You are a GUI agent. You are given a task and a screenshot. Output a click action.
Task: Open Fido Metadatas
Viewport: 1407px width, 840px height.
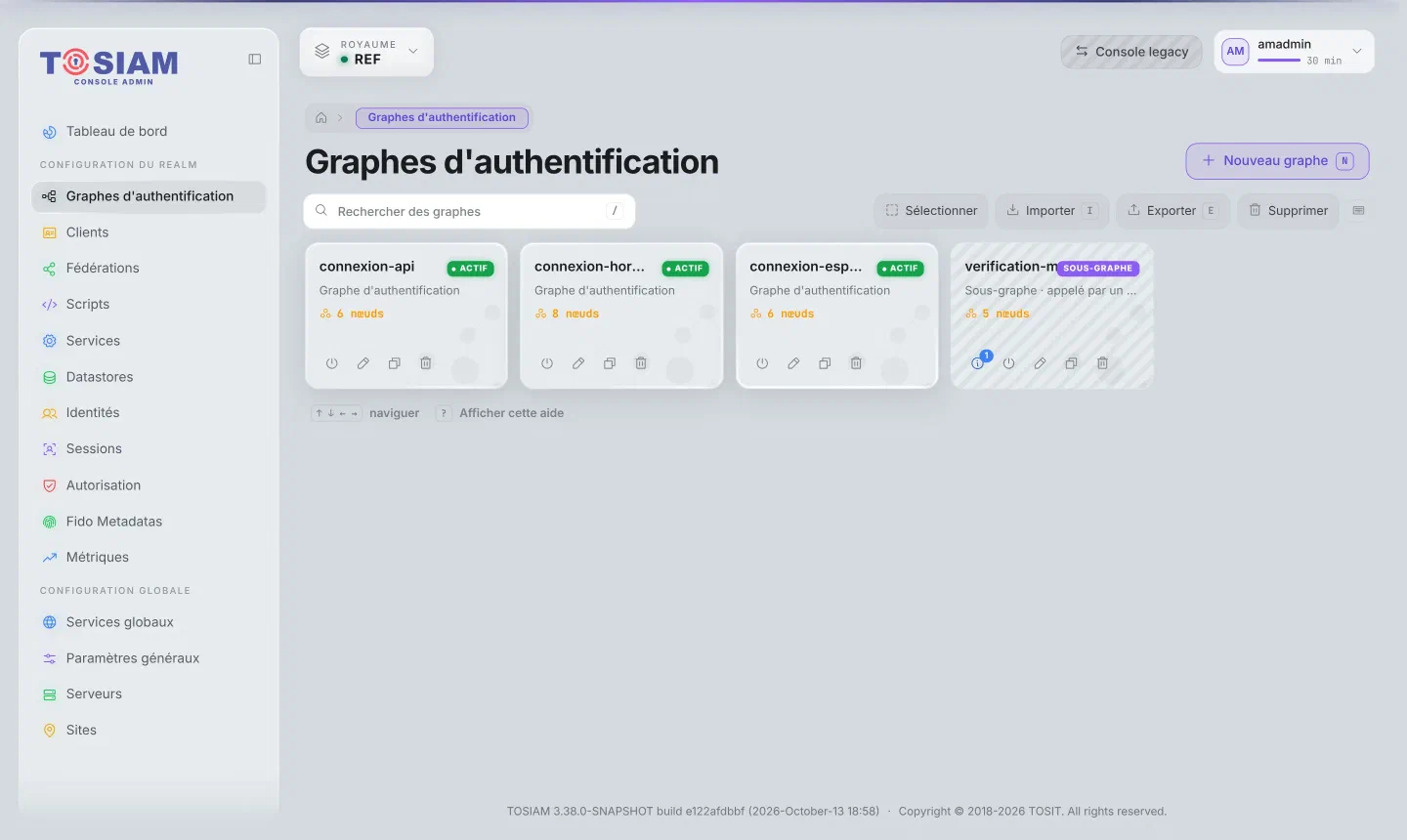coord(149,522)
